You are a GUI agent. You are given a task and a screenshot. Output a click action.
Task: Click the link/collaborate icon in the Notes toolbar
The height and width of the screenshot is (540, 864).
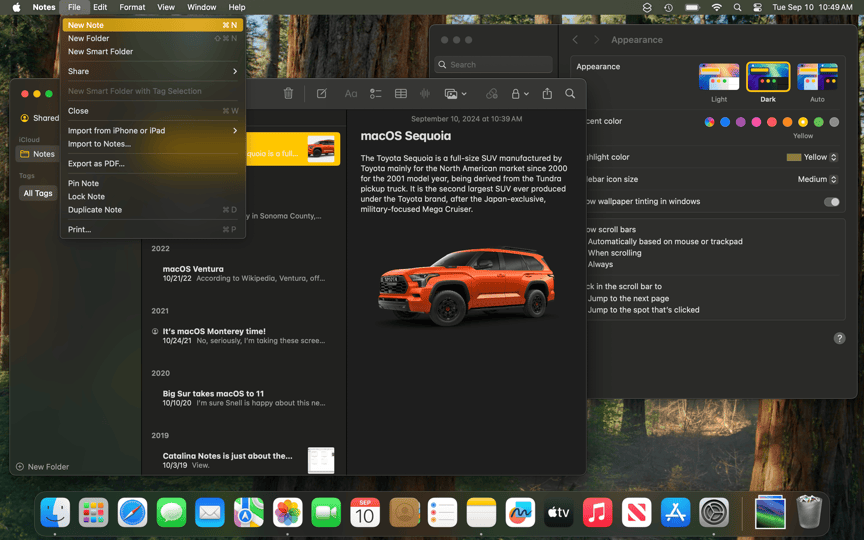(492, 94)
